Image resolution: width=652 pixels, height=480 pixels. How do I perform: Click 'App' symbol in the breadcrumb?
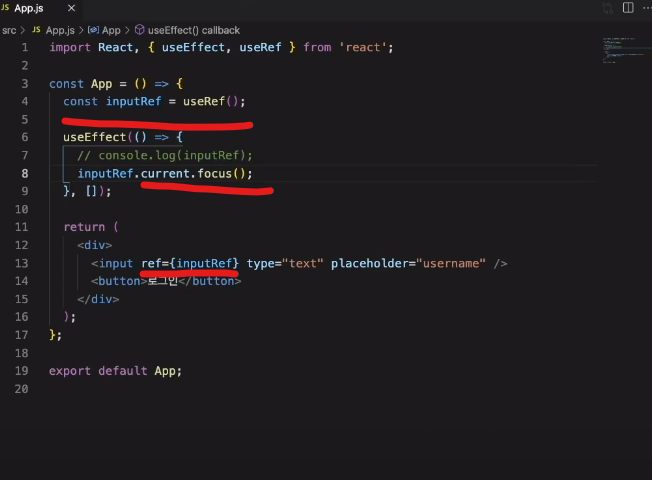click(111, 30)
